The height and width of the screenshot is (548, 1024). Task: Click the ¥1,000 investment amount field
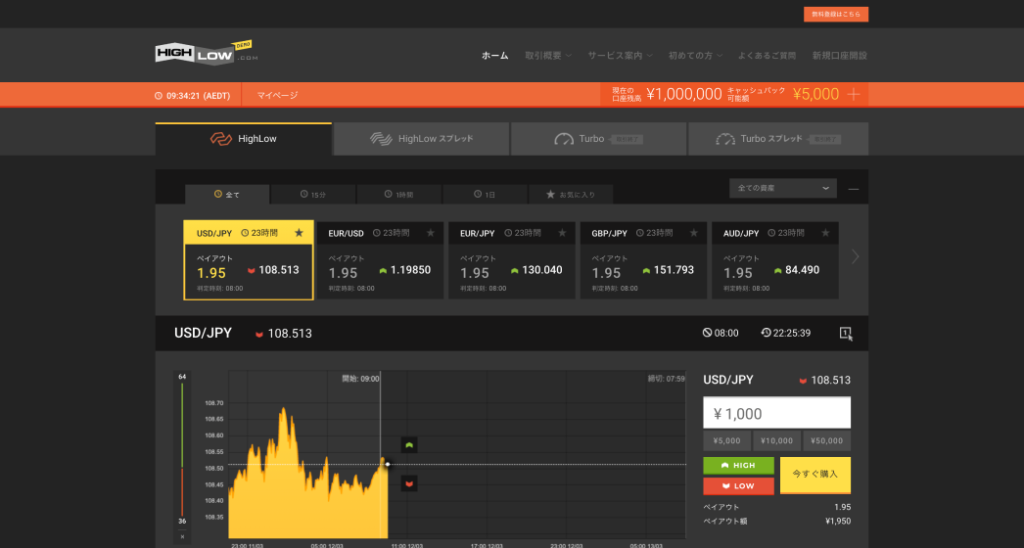(776, 413)
